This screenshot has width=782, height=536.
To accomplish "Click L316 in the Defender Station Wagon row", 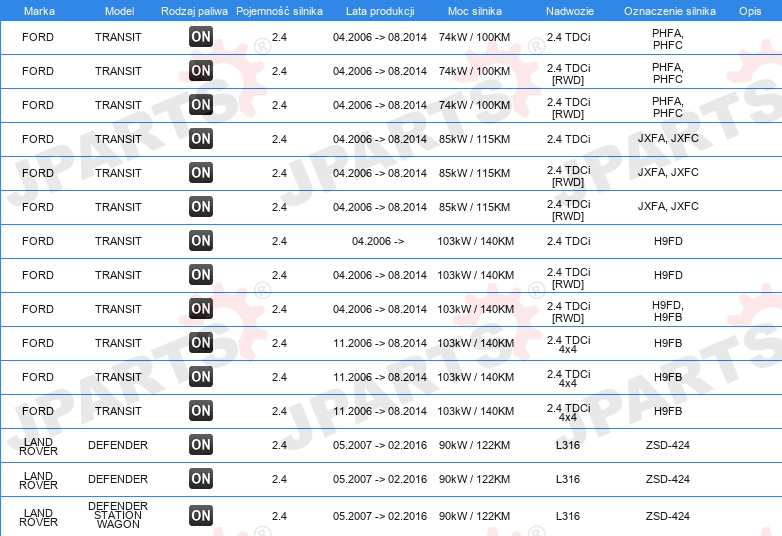I will 568,516.
